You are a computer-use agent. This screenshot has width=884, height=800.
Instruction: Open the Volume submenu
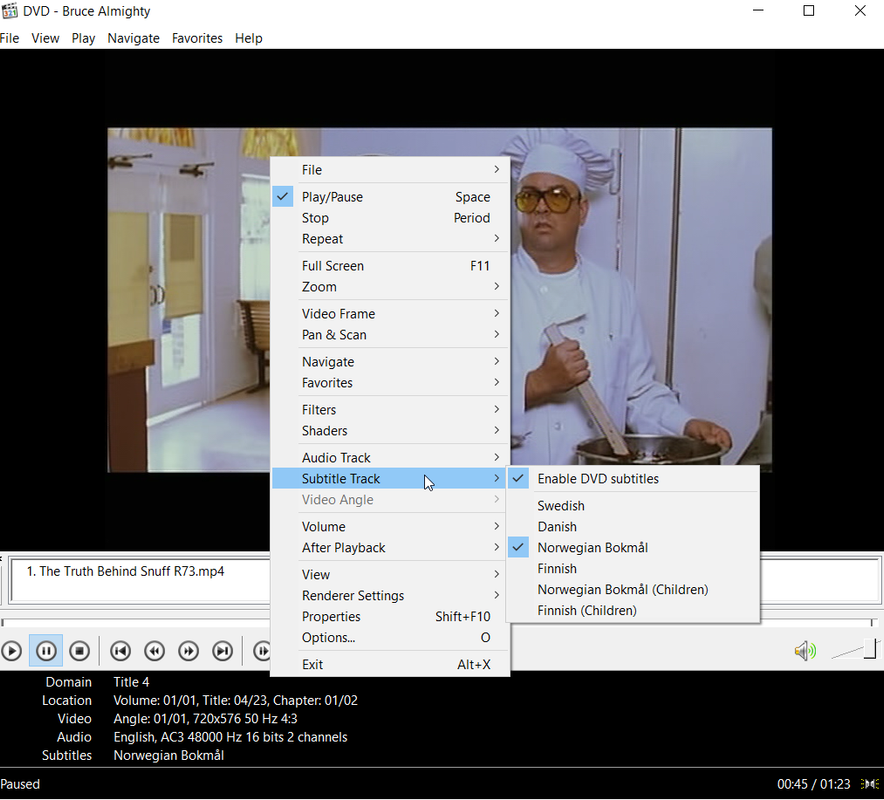(390, 527)
